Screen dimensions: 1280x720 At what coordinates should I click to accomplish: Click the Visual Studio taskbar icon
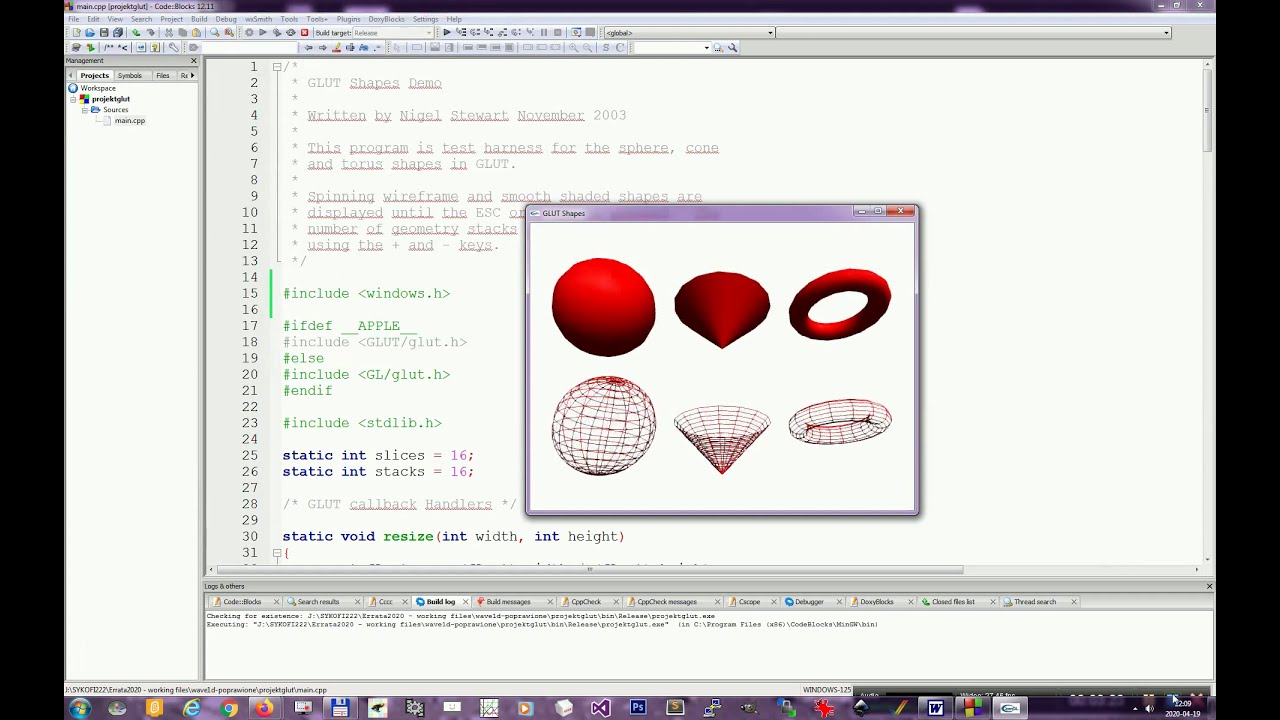600,708
